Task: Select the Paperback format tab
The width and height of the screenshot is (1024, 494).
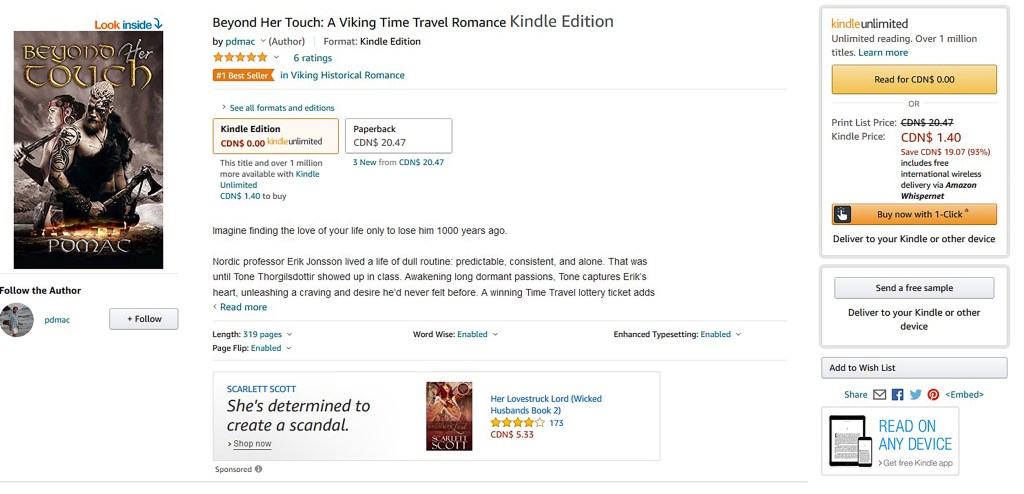Action: [398, 136]
